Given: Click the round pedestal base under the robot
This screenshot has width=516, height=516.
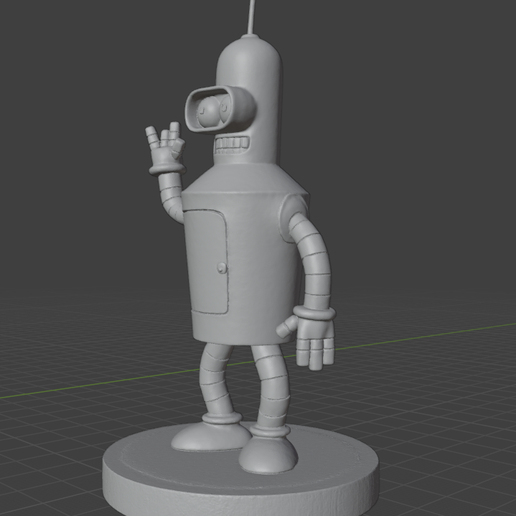Looking at the screenshot, I should tap(240, 470).
